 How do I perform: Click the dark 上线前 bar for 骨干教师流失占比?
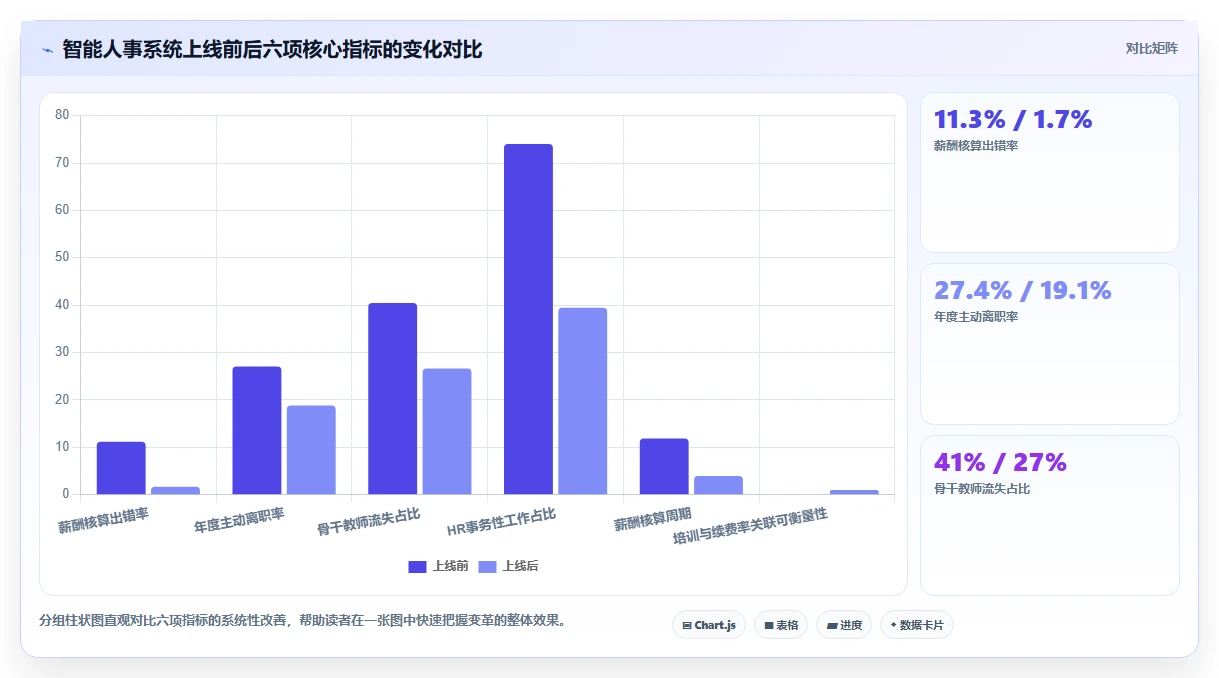[x=393, y=398]
